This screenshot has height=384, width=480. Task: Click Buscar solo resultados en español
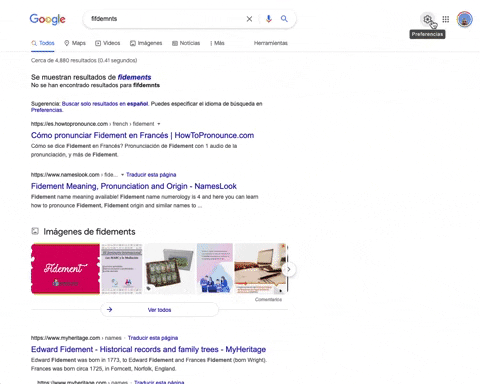[x=105, y=104]
